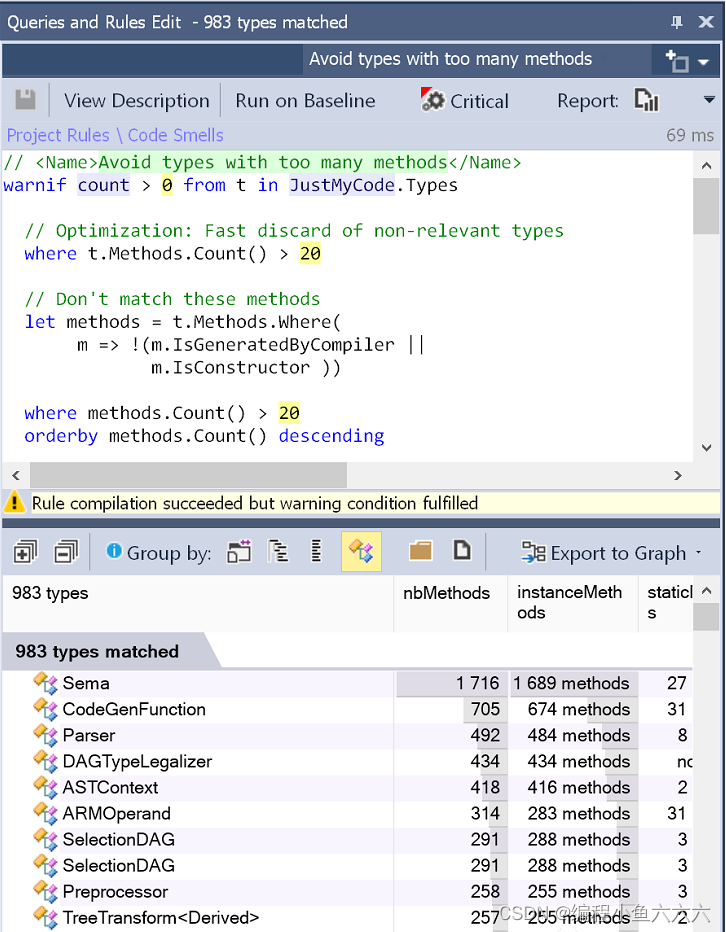Click the ASTContext type icon

coord(45,788)
